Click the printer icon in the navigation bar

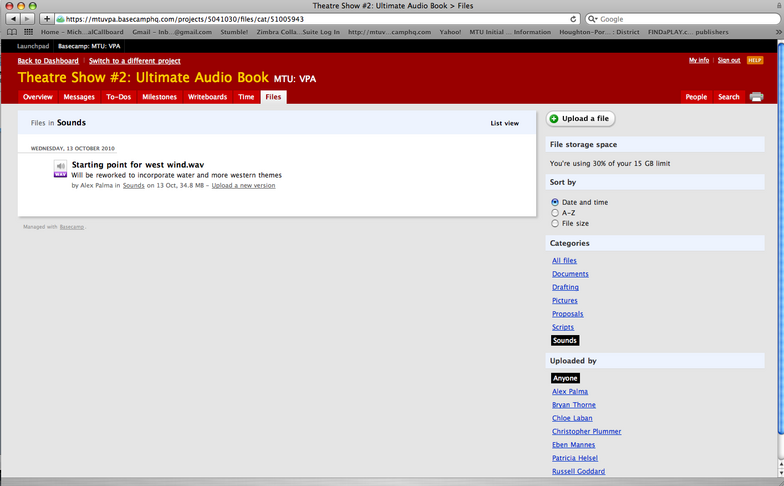(757, 97)
